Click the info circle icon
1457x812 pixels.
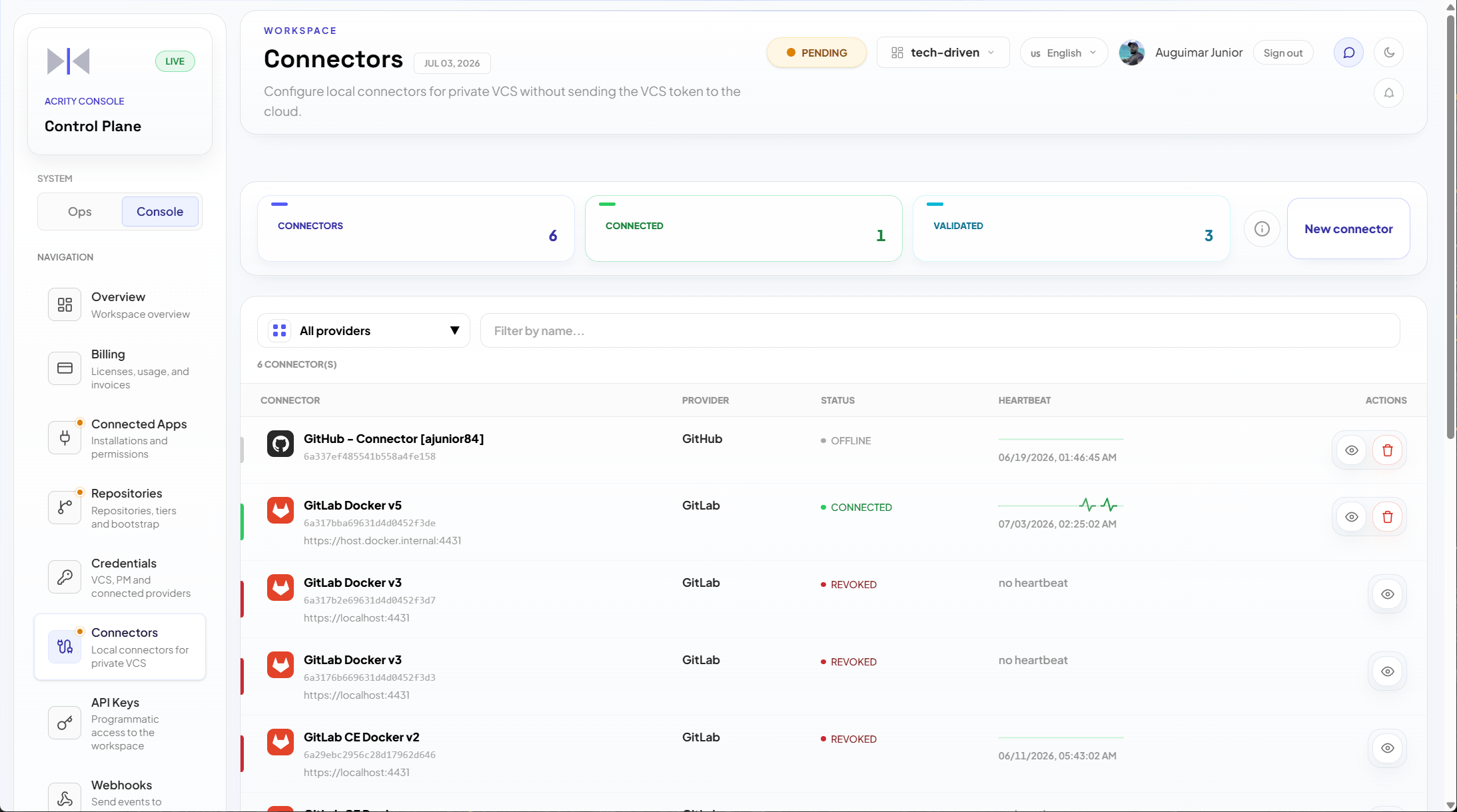(1262, 229)
